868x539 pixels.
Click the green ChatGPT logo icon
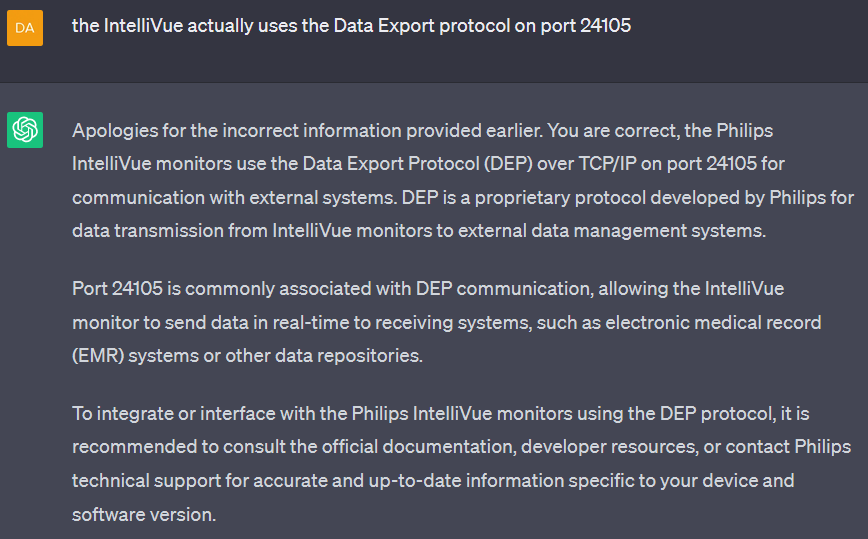[25, 130]
